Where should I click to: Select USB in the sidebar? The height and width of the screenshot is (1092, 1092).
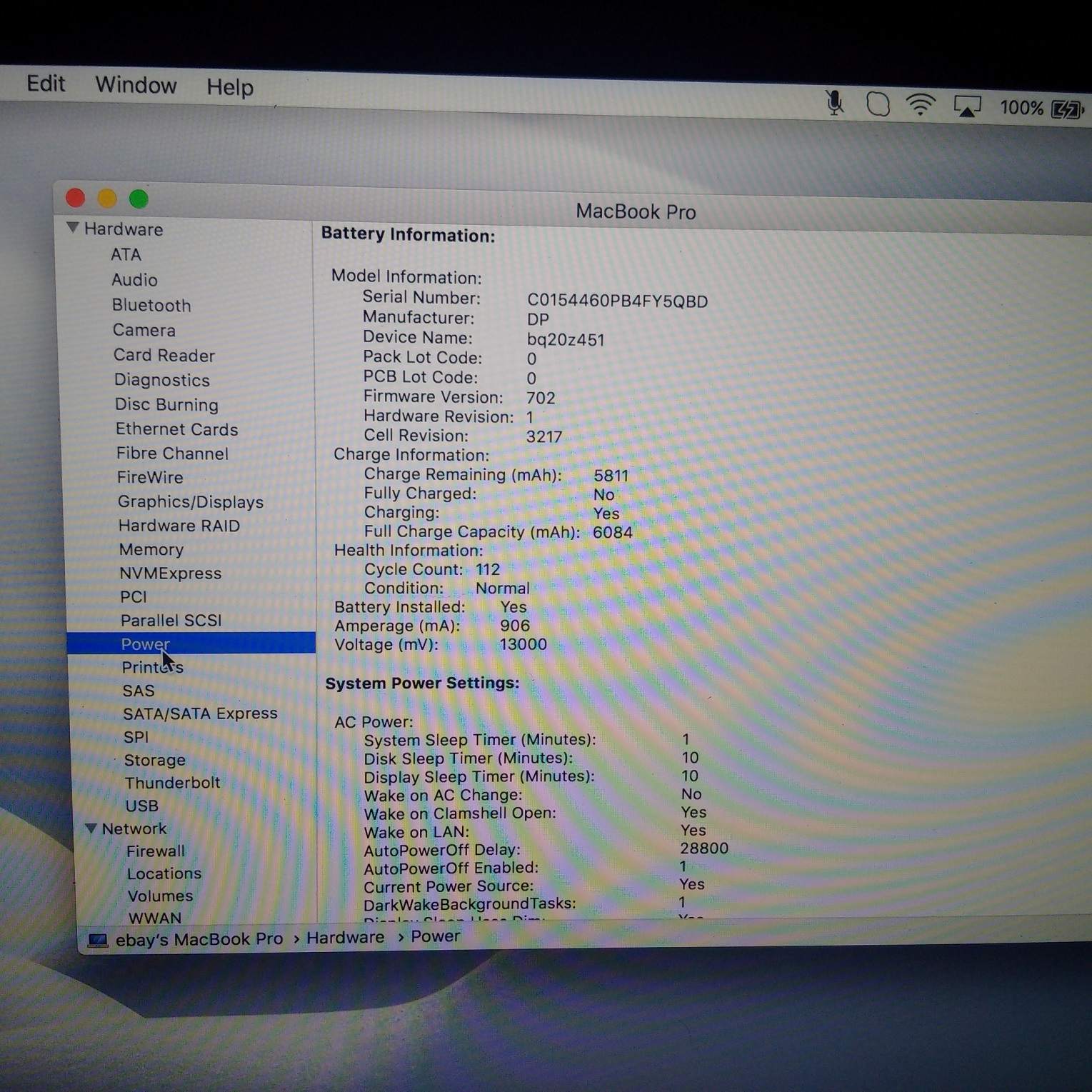pos(141,806)
